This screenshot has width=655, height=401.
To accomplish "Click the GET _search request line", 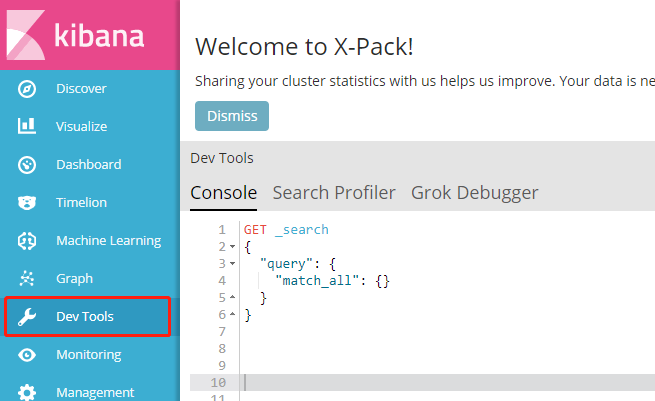I will click(x=286, y=230).
